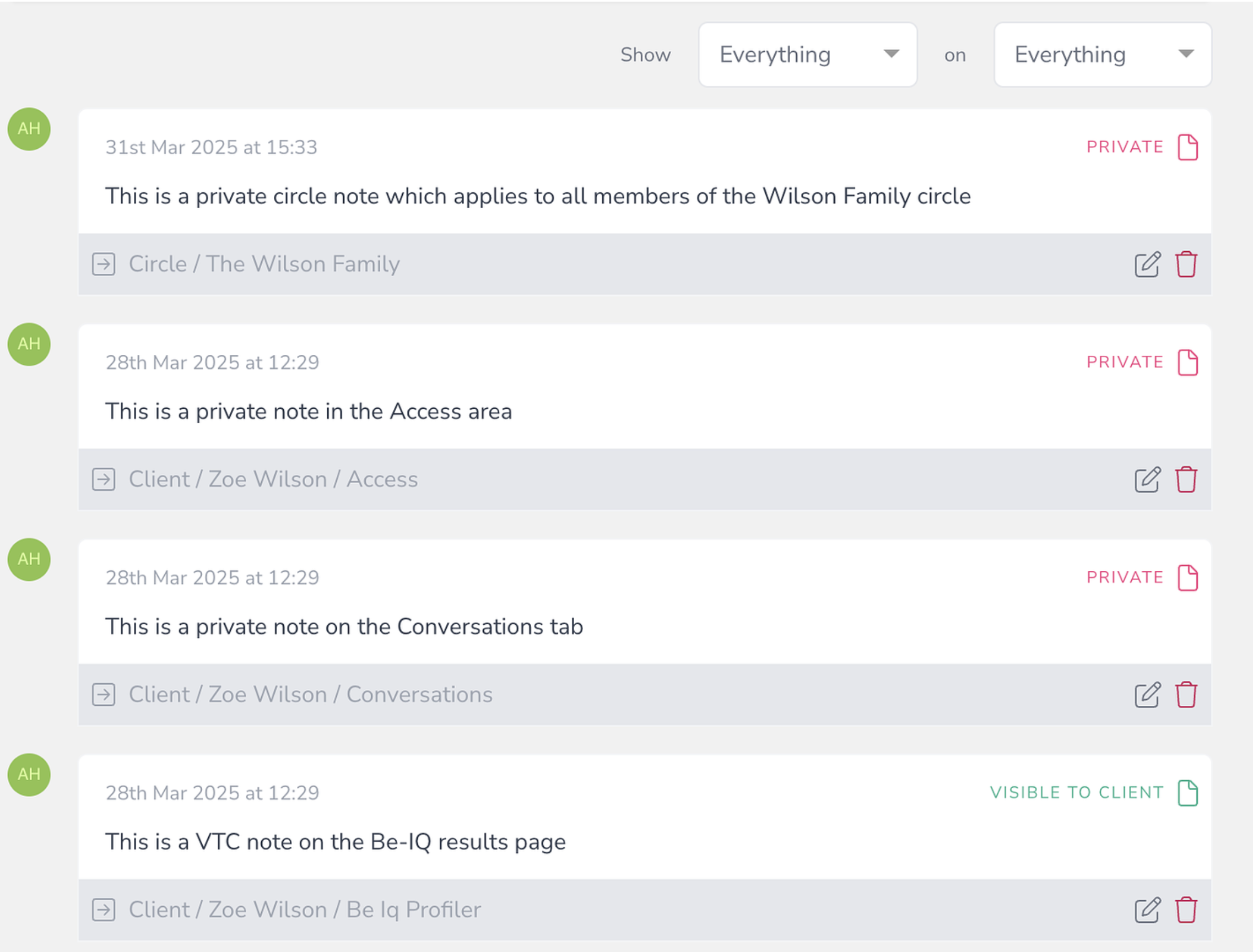This screenshot has height=952, width=1253.
Task: Click the pink document icon on first note
Action: pyautogui.click(x=1187, y=147)
